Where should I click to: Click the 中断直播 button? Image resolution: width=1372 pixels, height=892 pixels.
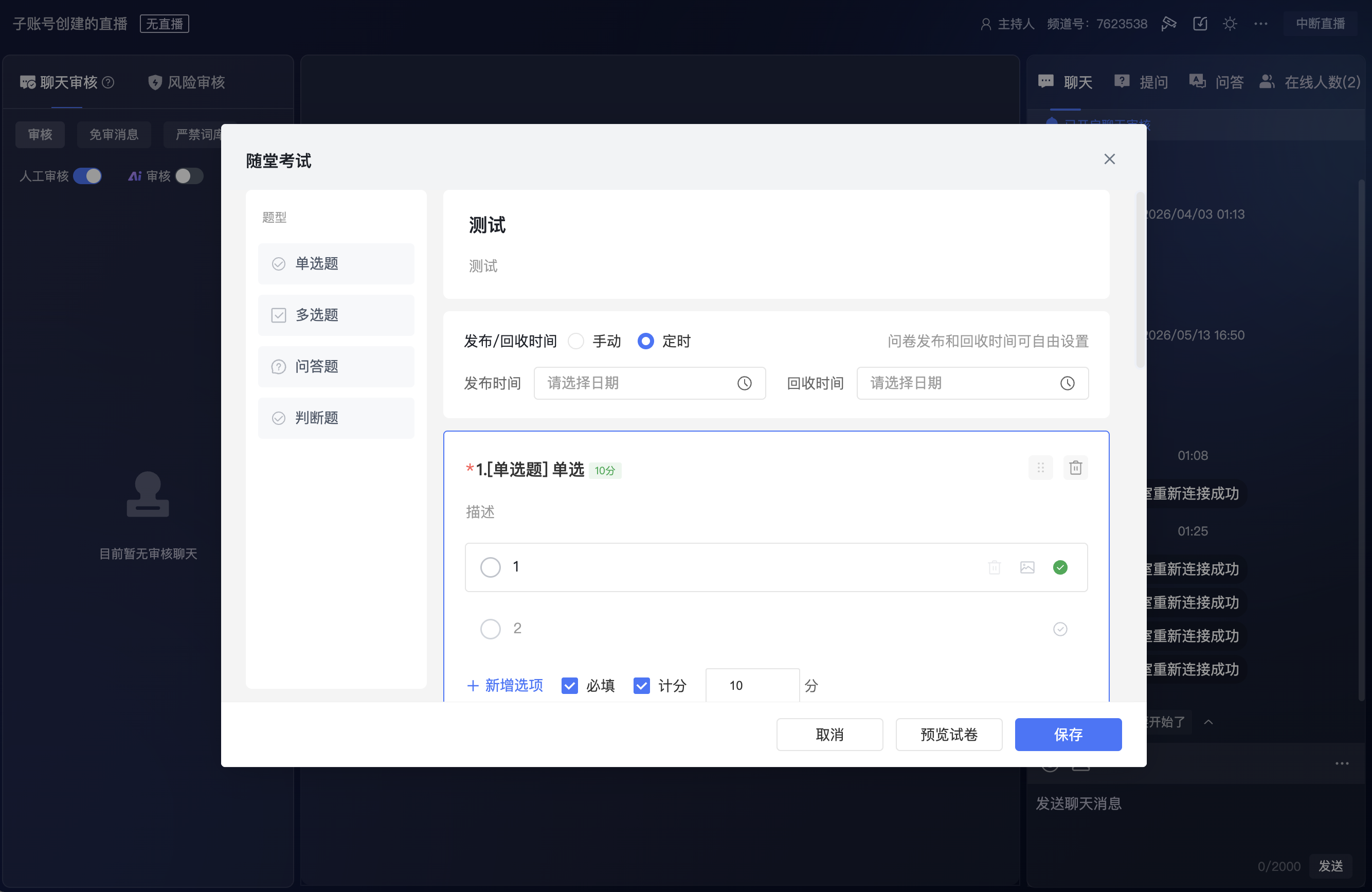click(x=1320, y=24)
